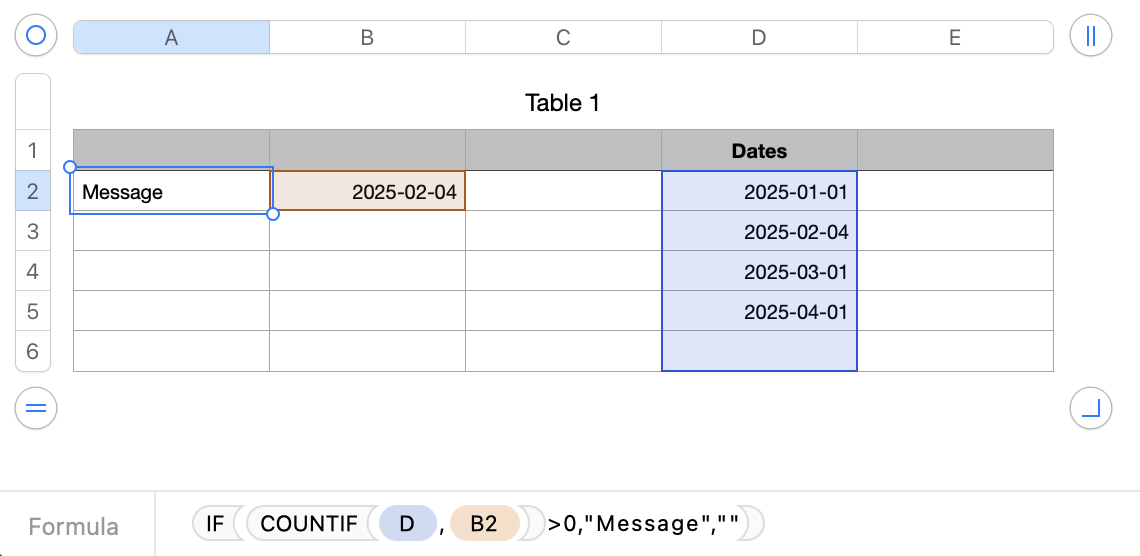Select row 2 header

pyautogui.click(x=33, y=191)
